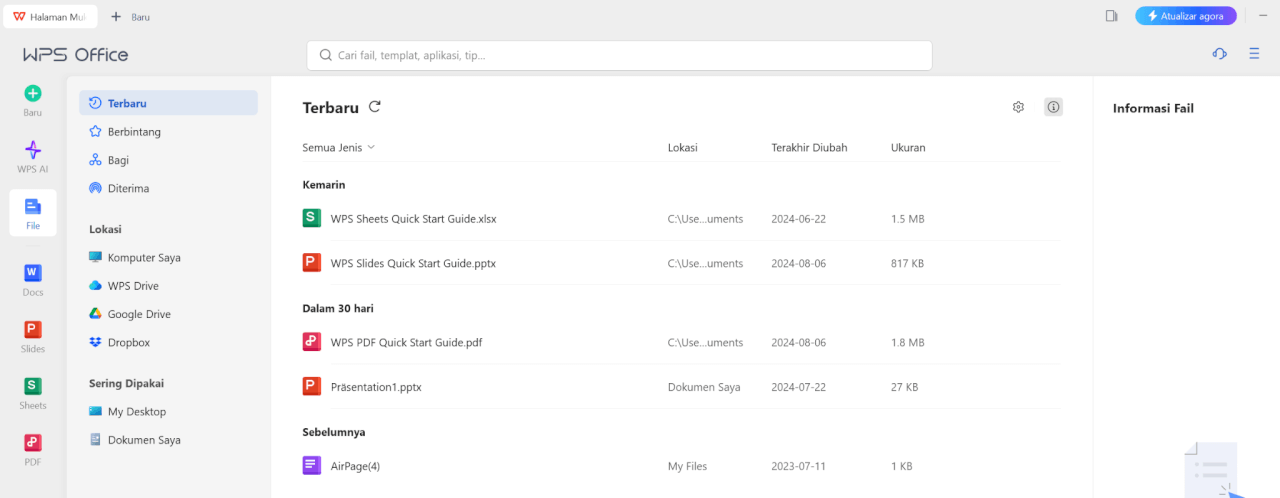Expand the Semua Jenis filter dropdown
The image size is (1280, 498).
pos(339,148)
